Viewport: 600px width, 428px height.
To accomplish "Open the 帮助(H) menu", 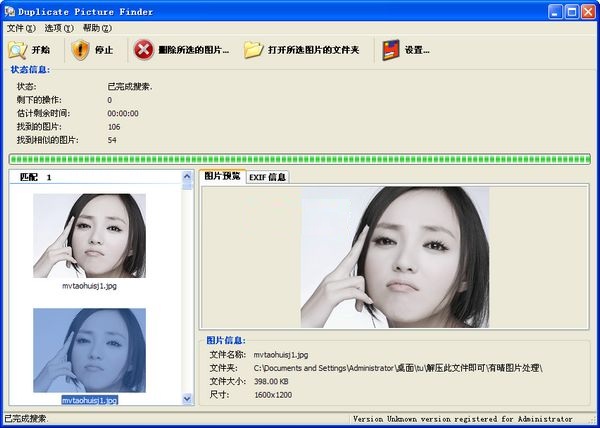I will click(97, 28).
